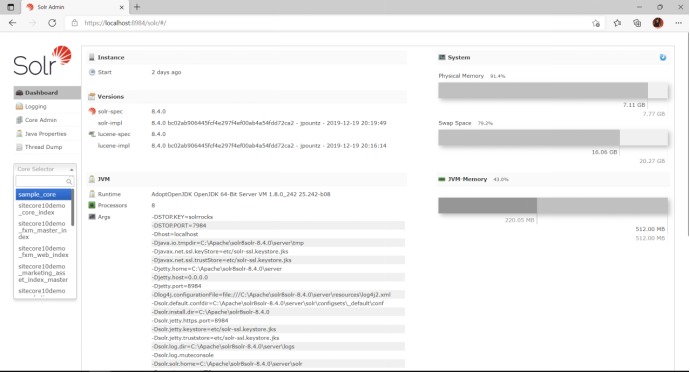
Task: Open Thread Dump page
Action: pos(43,147)
